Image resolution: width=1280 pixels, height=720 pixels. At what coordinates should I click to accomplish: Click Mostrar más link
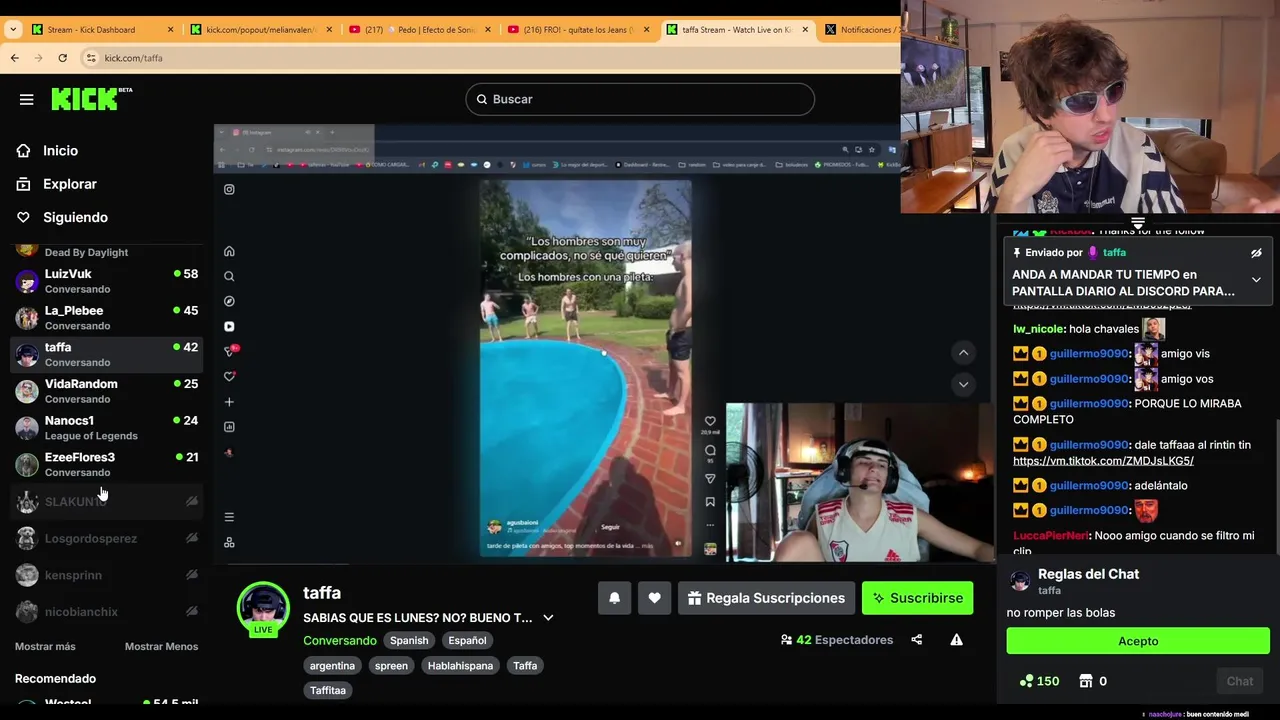[x=45, y=646]
